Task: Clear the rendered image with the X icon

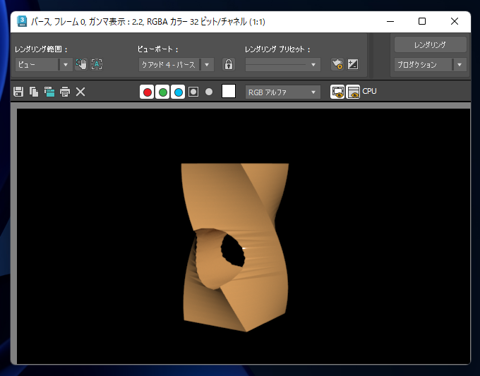Action: tap(80, 92)
